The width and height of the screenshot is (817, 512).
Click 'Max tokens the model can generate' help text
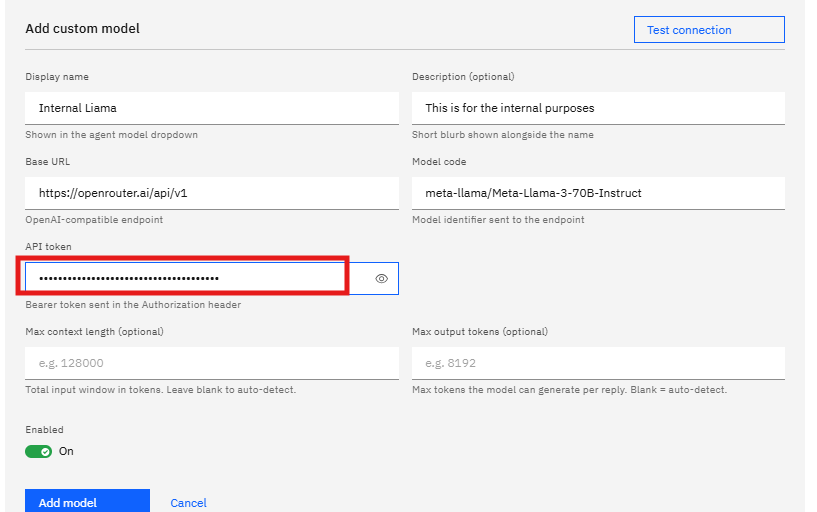[x=570, y=390]
